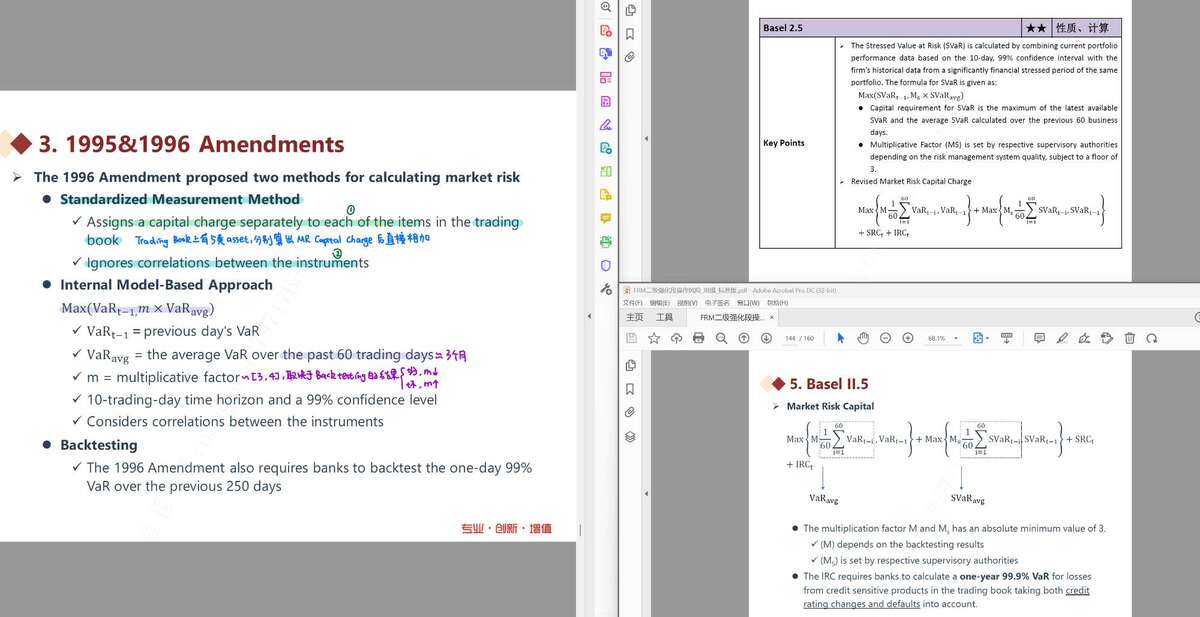Open the 68.1% zoom level dropdown
1200x617 pixels.
click(942, 338)
